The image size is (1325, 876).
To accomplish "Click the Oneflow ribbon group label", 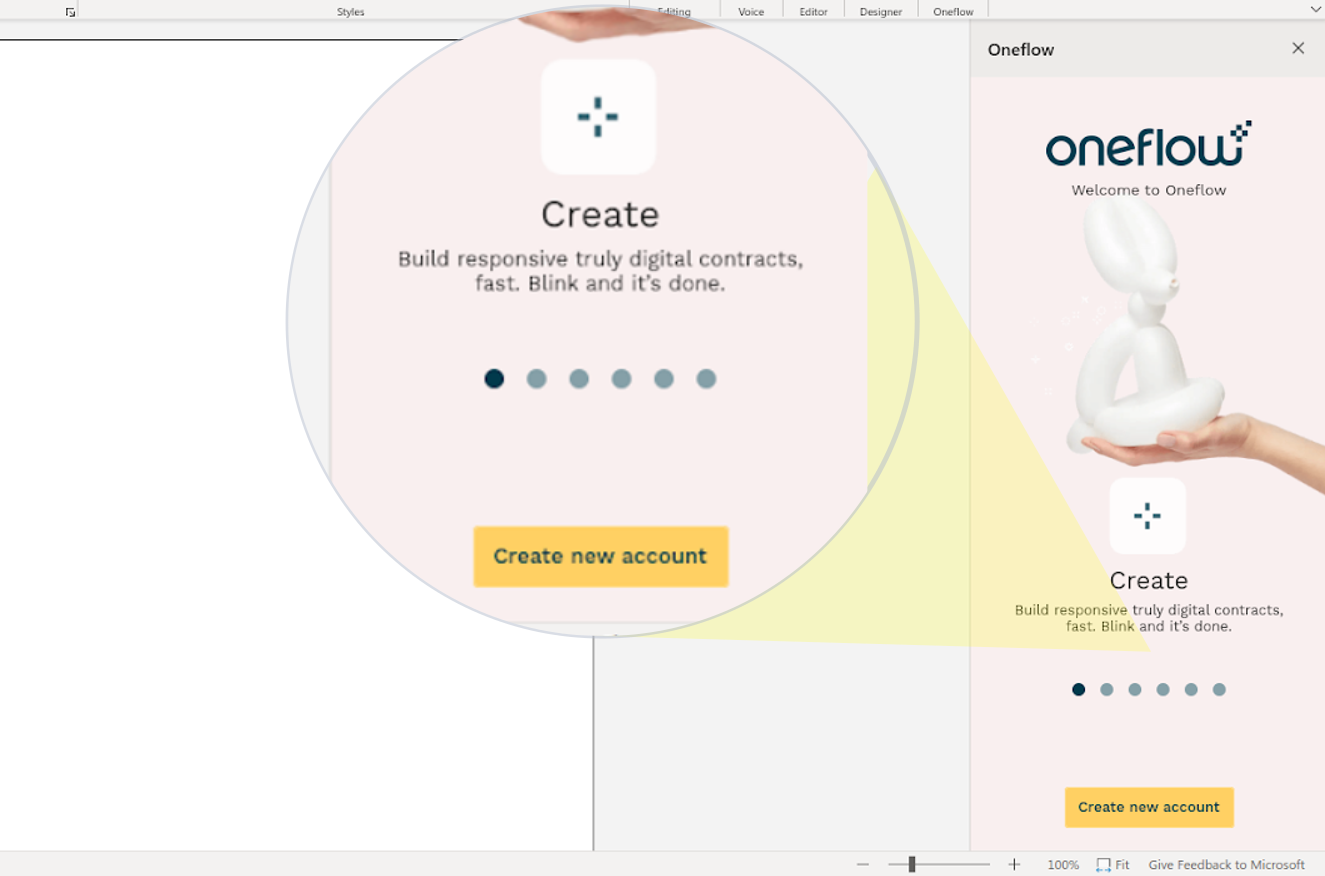I will 953,12.
